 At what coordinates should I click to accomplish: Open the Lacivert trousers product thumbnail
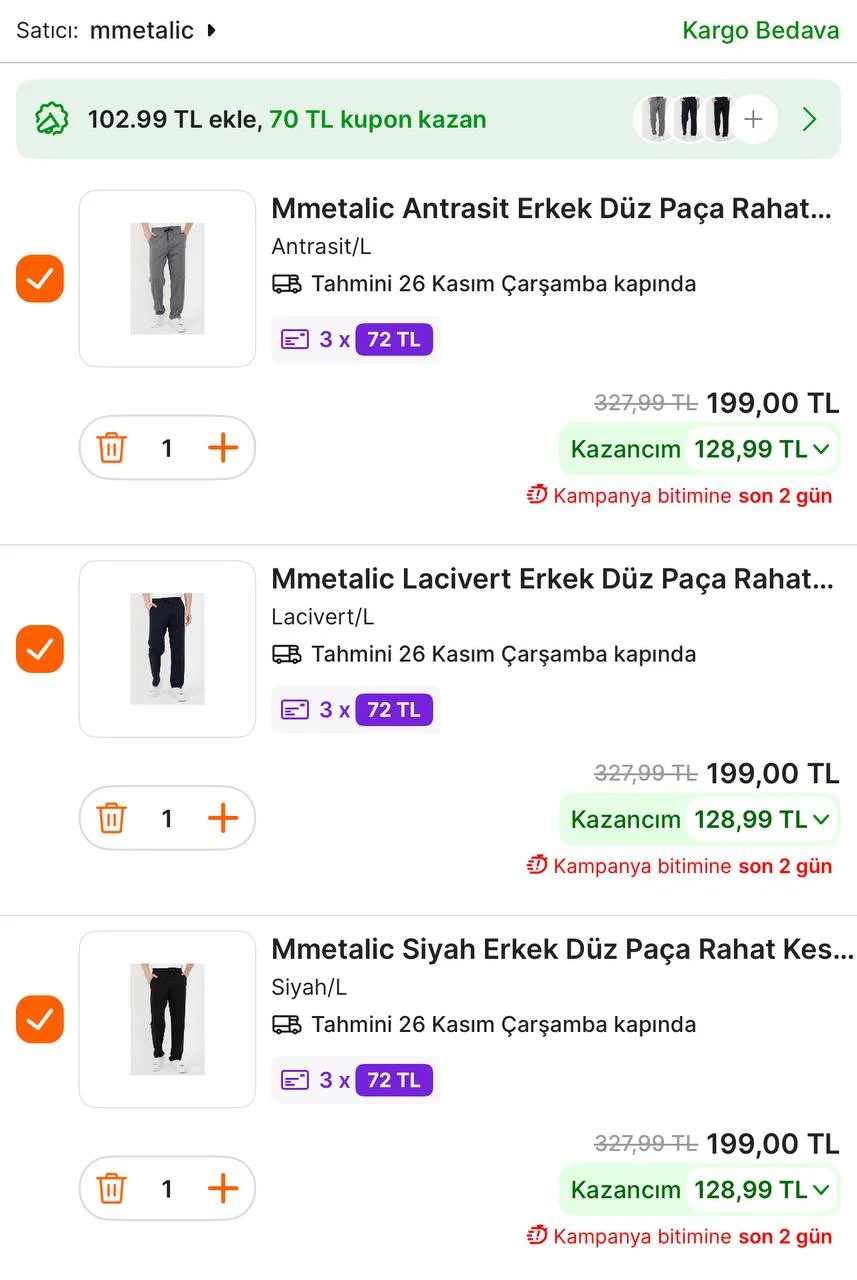click(167, 649)
